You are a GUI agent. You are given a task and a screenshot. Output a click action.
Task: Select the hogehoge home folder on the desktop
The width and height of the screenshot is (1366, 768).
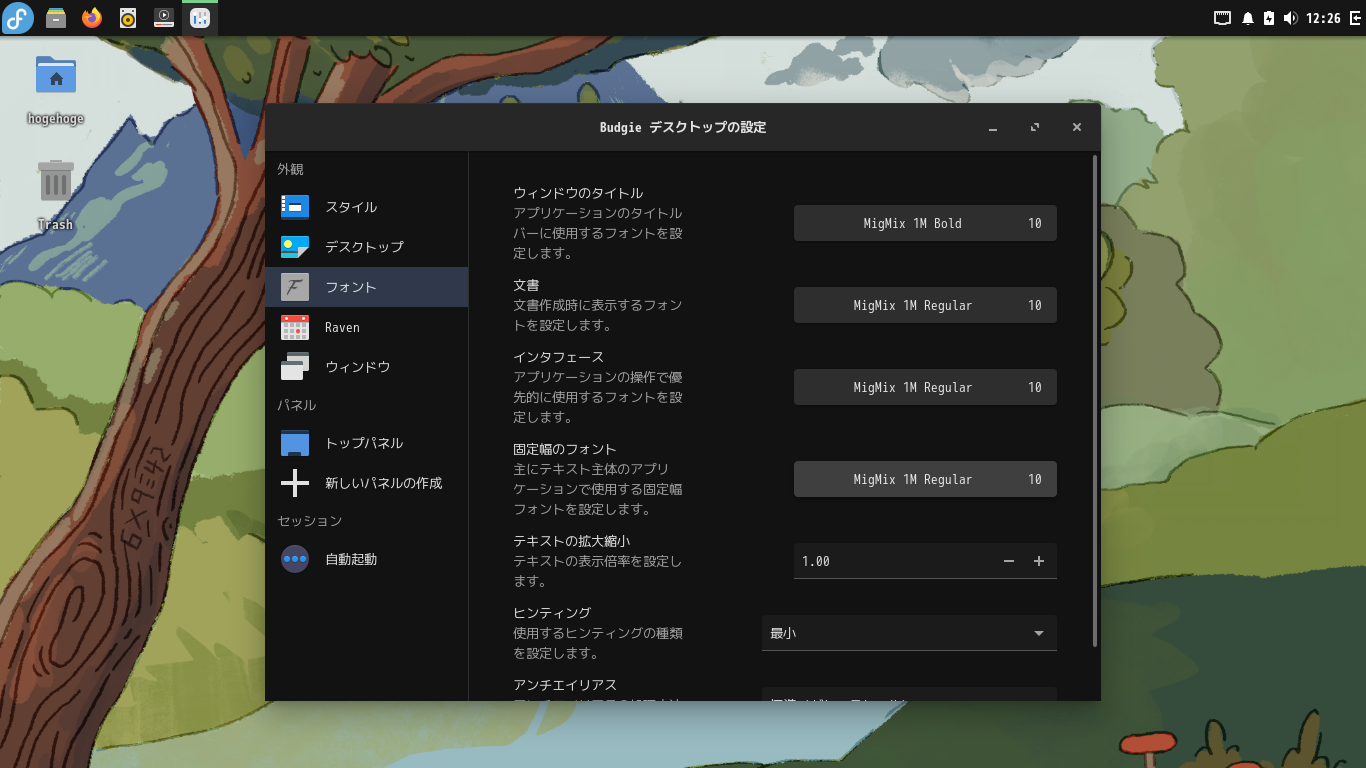(x=56, y=90)
